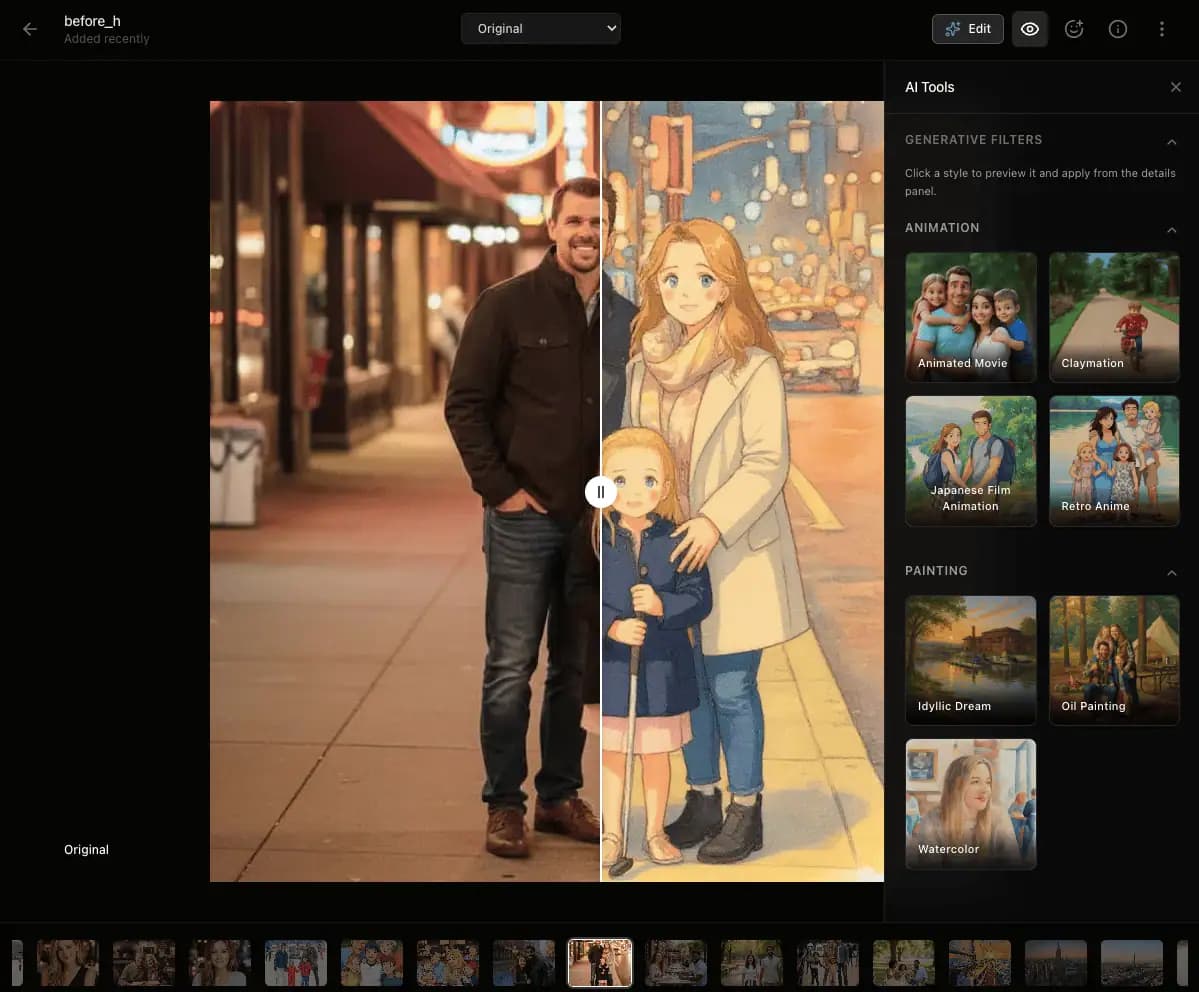The image size is (1199, 992).
Task: Select the Claymation animation filter
Action: tap(1113, 317)
